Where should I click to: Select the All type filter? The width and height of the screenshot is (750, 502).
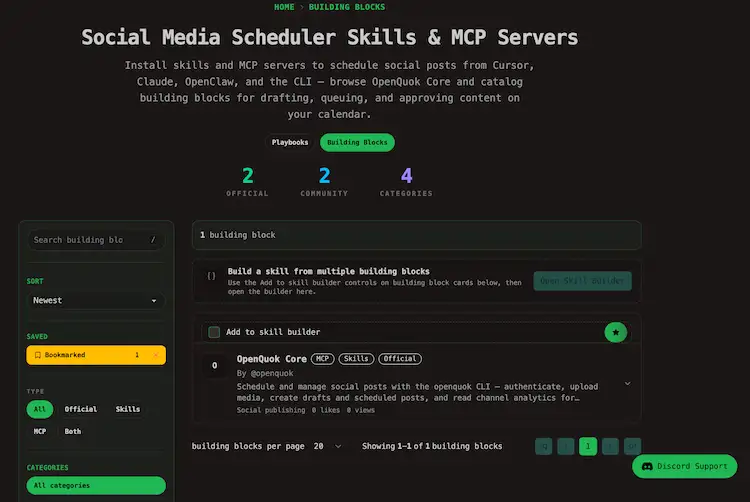(40, 409)
